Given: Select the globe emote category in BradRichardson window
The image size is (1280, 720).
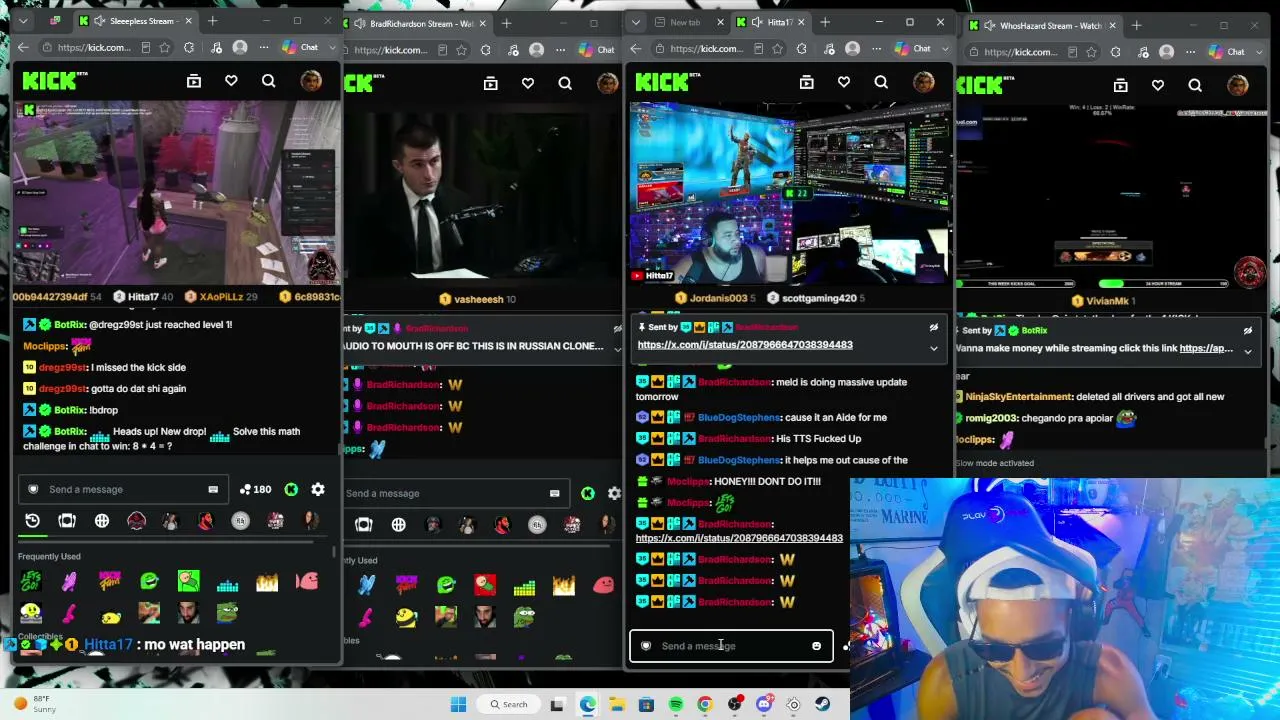Looking at the screenshot, I should (x=398, y=525).
